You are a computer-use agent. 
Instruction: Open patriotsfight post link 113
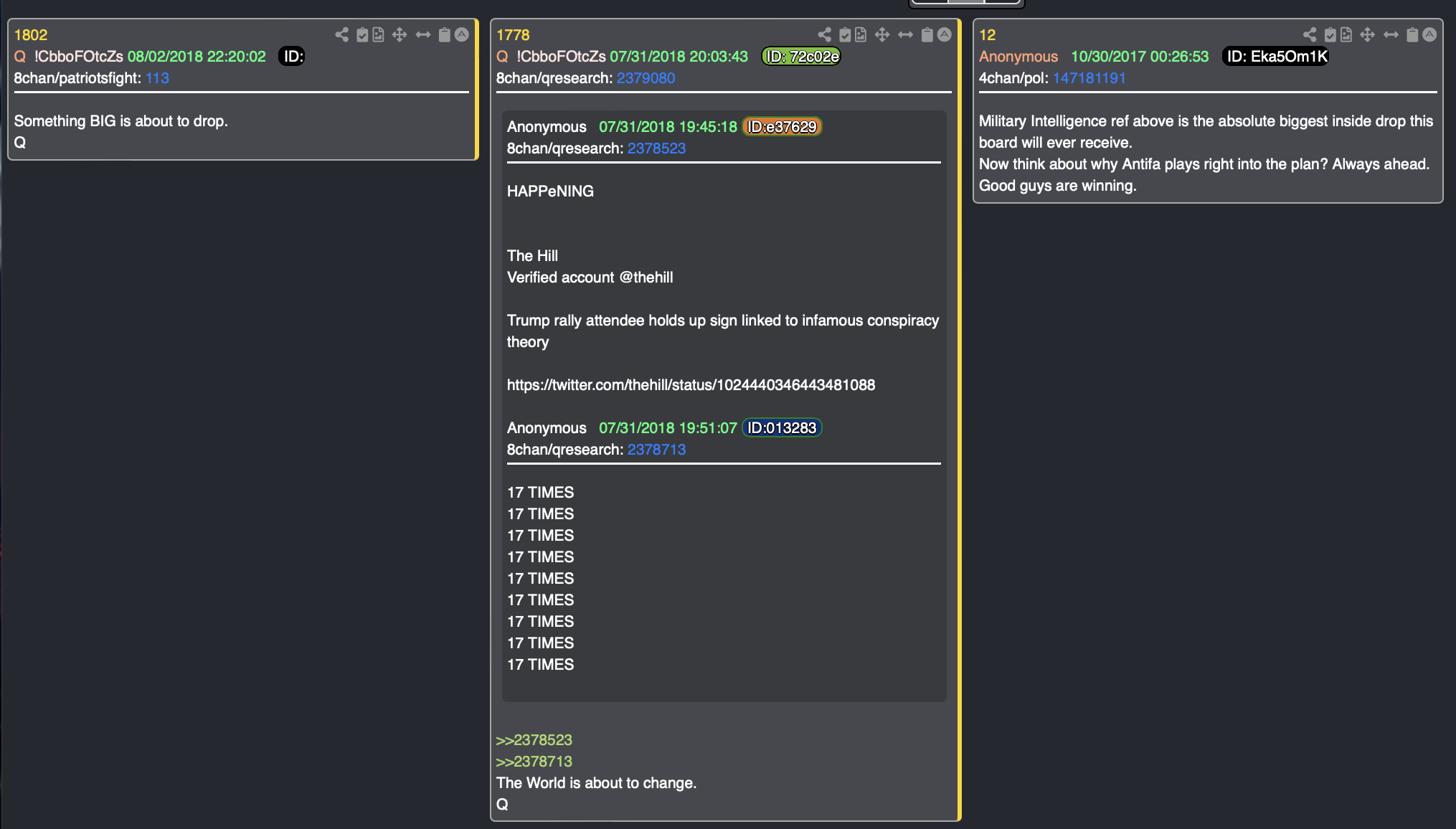point(157,77)
